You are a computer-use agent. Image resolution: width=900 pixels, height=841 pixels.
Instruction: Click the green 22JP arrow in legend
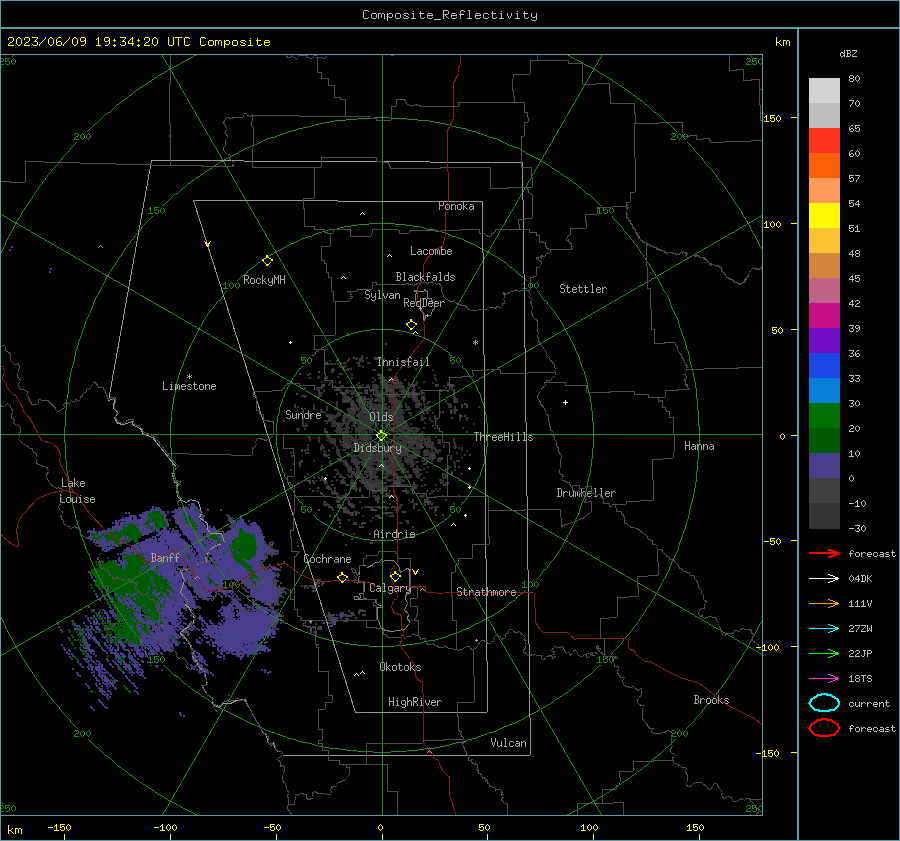pyautogui.click(x=824, y=653)
